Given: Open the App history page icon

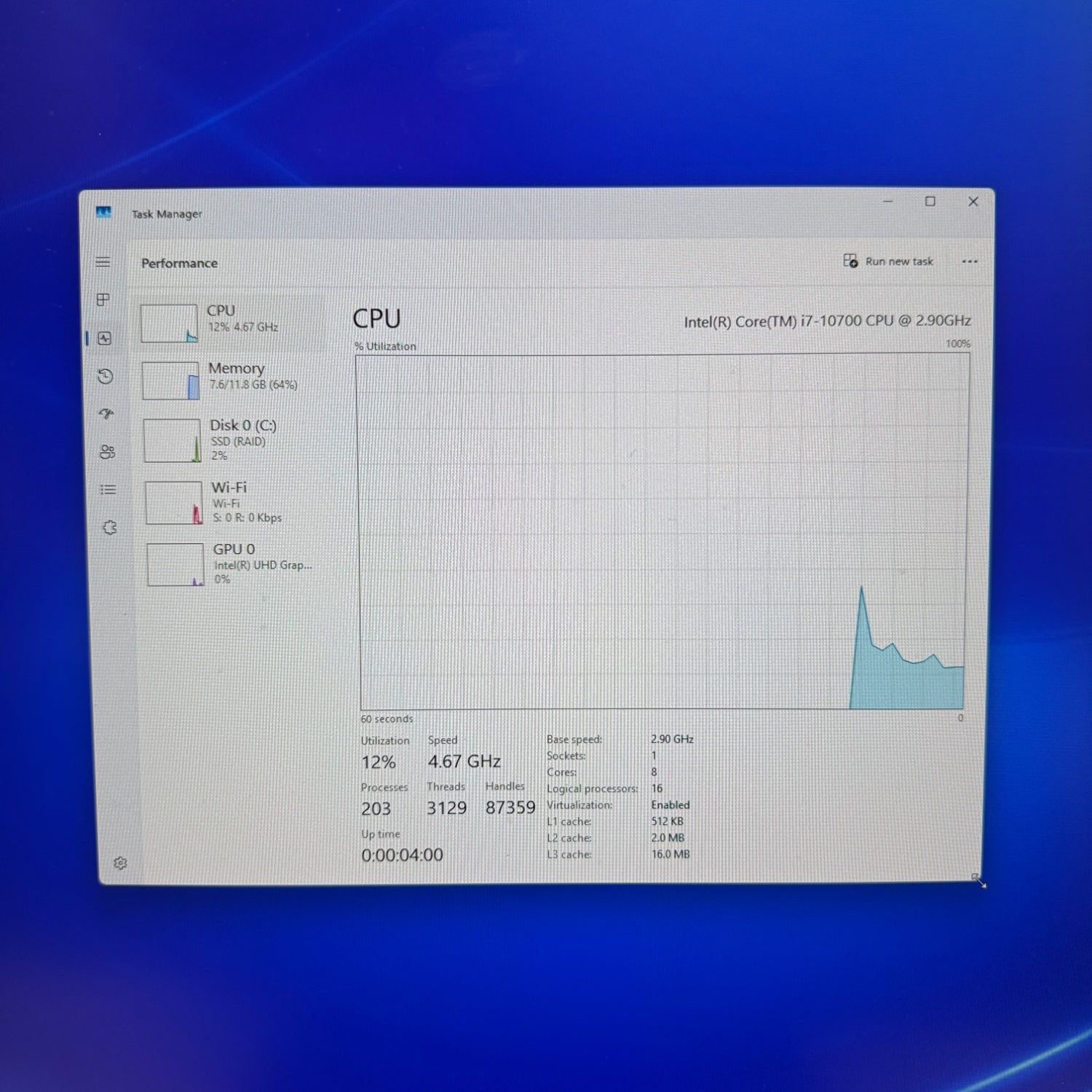Looking at the screenshot, I should pyautogui.click(x=106, y=376).
